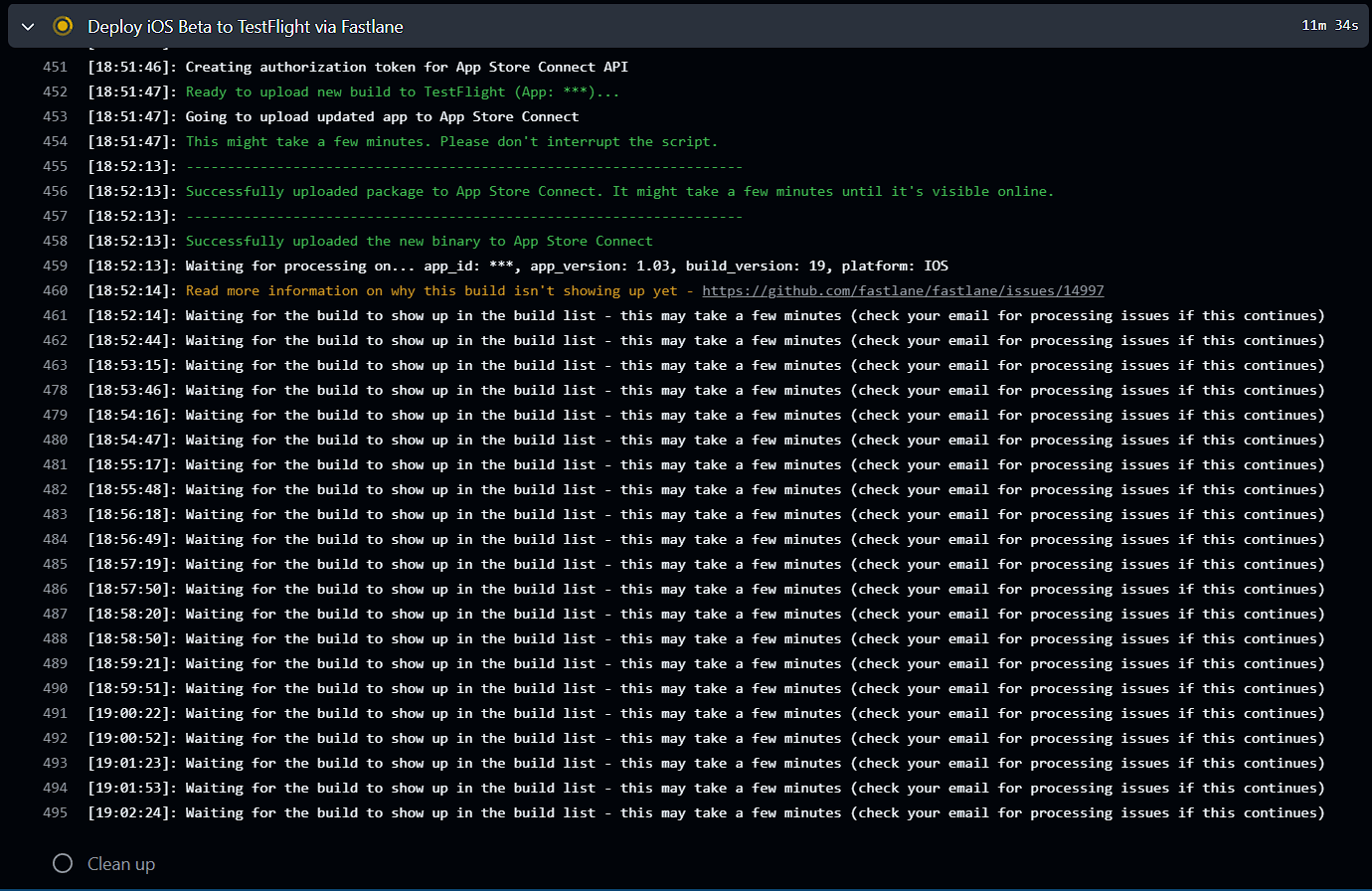The height and width of the screenshot is (891, 1372).
Task: Click the waiting log entry timestamped 18:56:49
Action: point(706,539)
